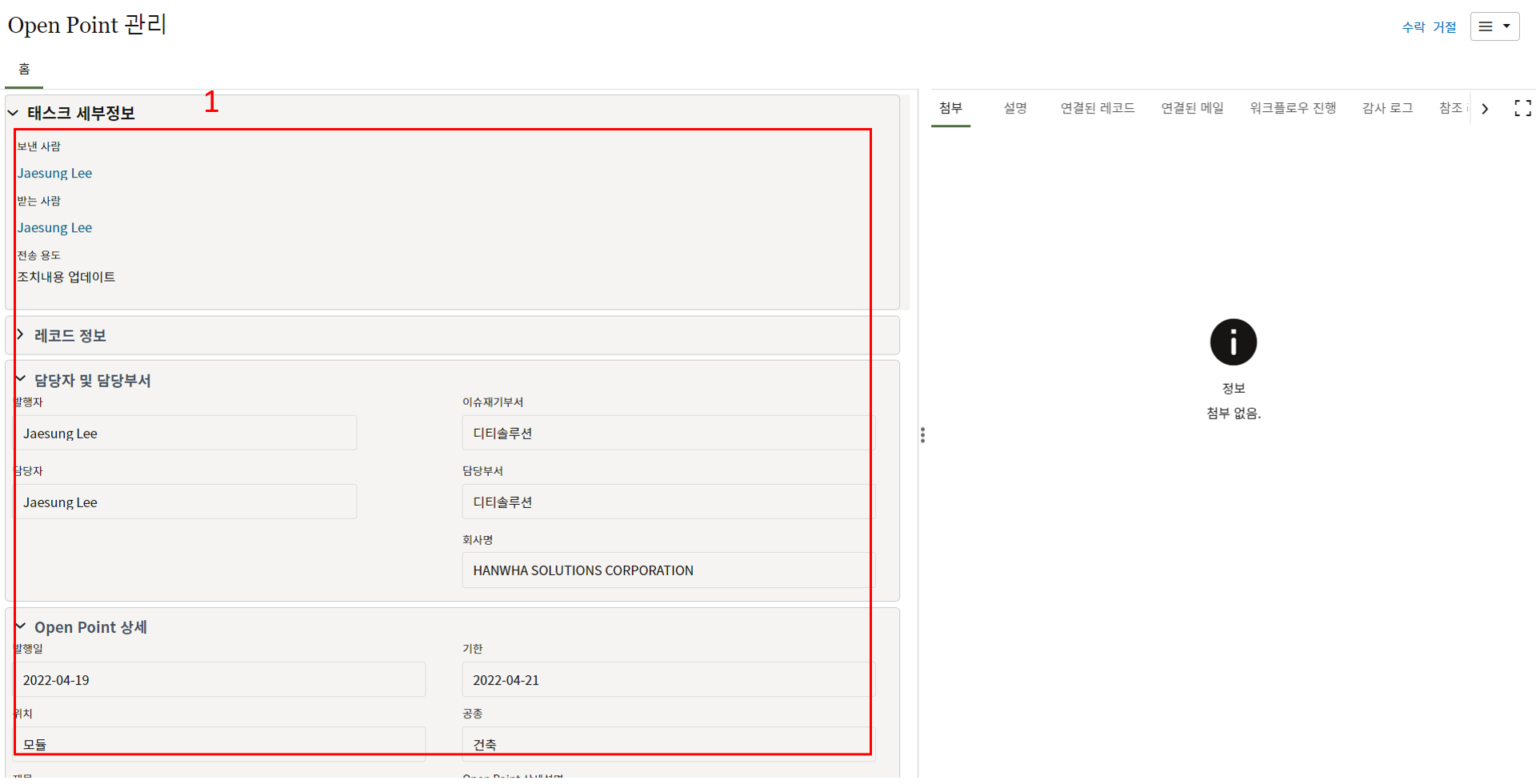Click the 수락 accept link
This screenshot has height=784, width=1536.
1413,27
